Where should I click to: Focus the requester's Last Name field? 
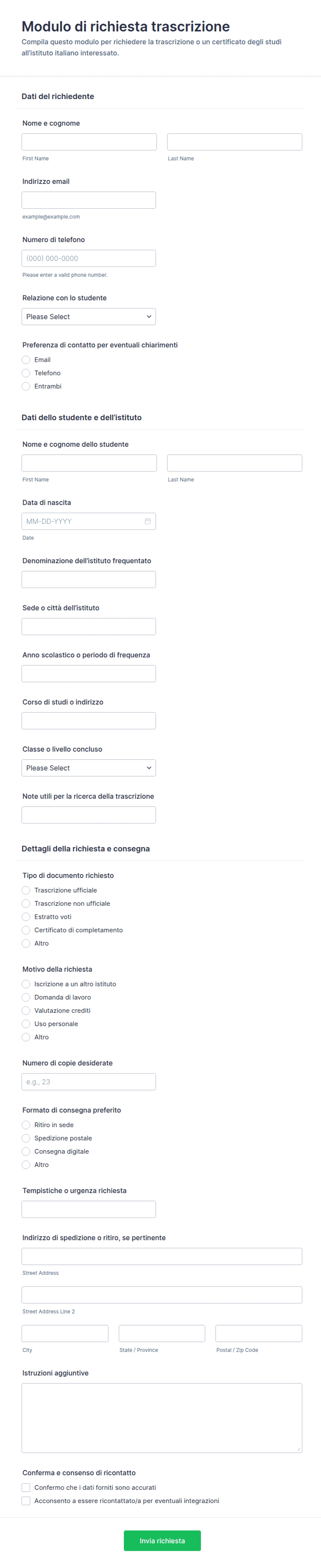235,142
